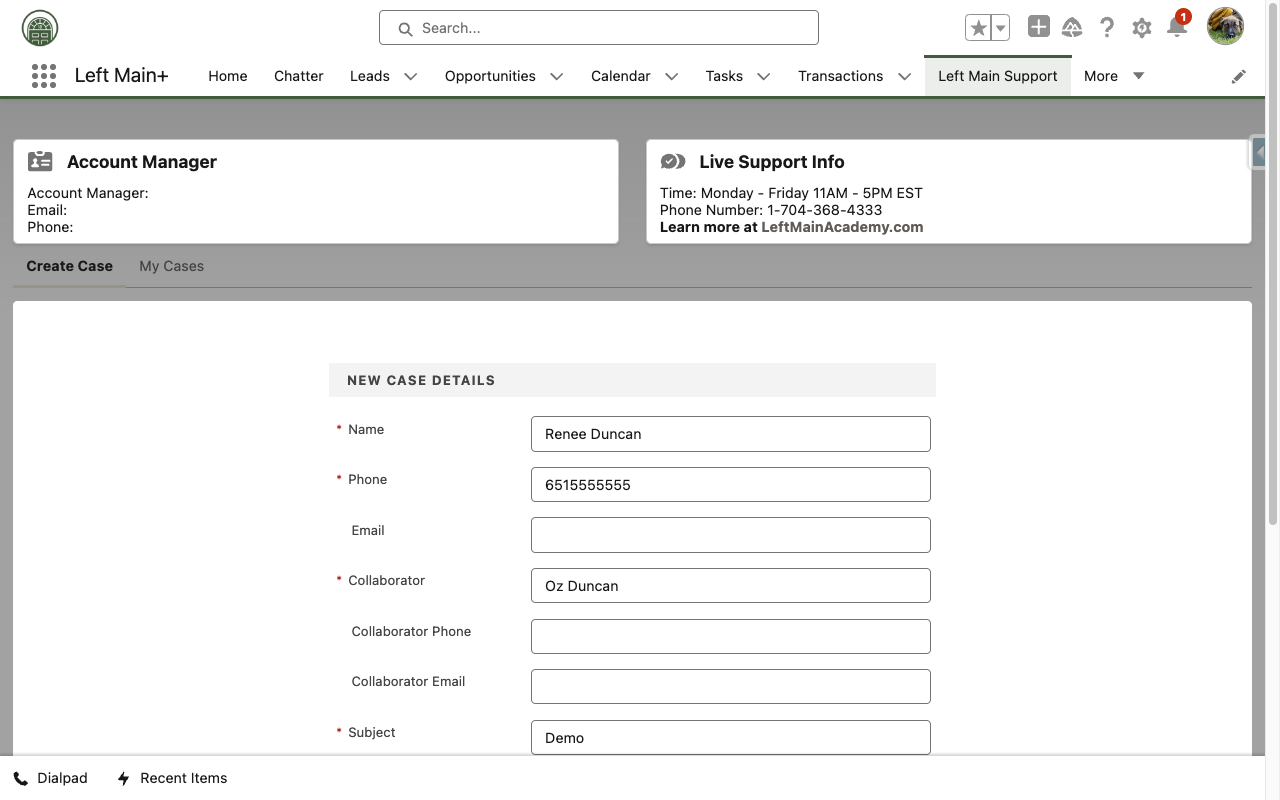View notifications bell icon
The height and width of the screenshot is (800, 1280).
[1177, 28]
